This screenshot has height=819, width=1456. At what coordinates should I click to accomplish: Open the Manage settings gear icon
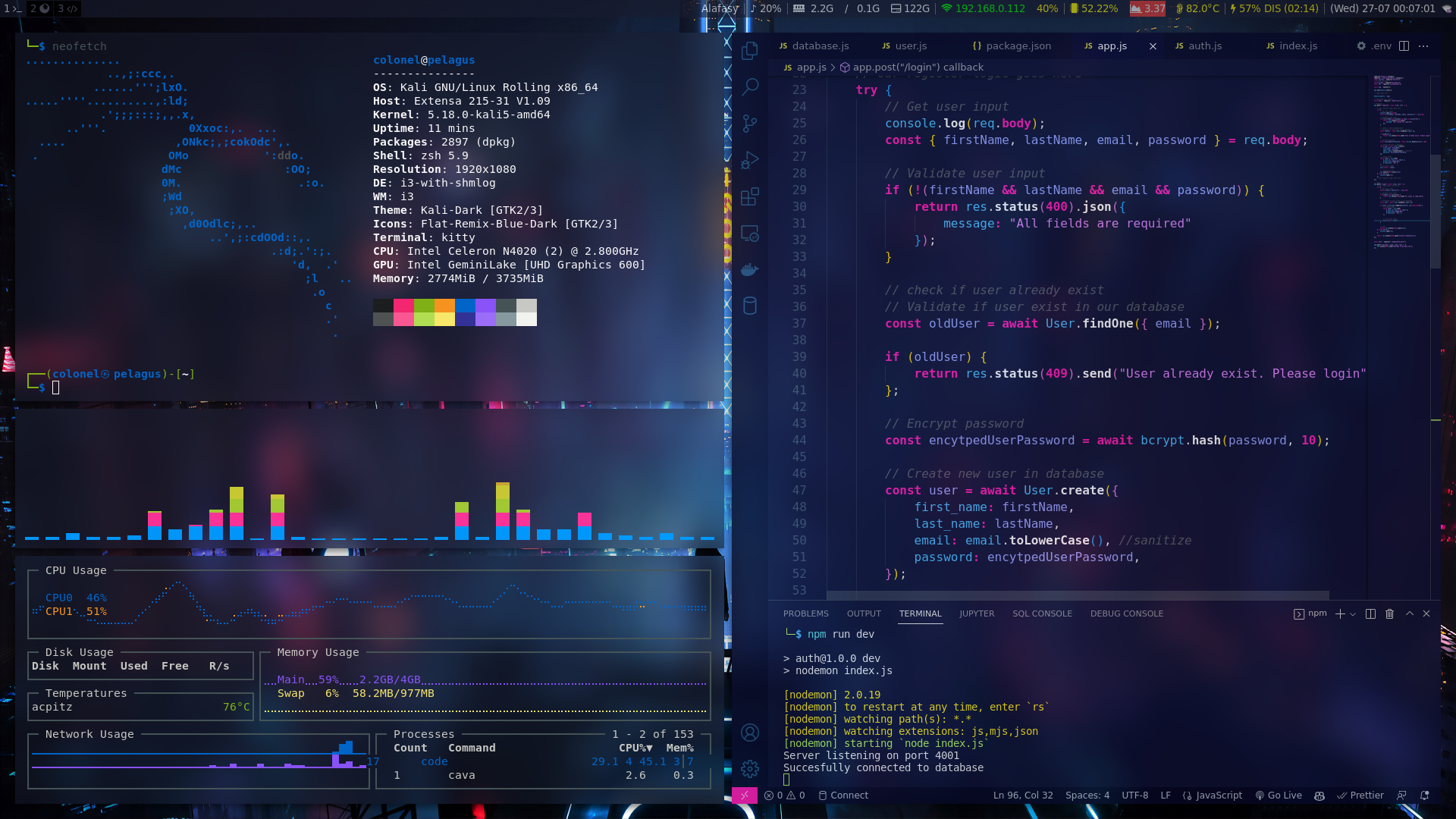(750, 768)
